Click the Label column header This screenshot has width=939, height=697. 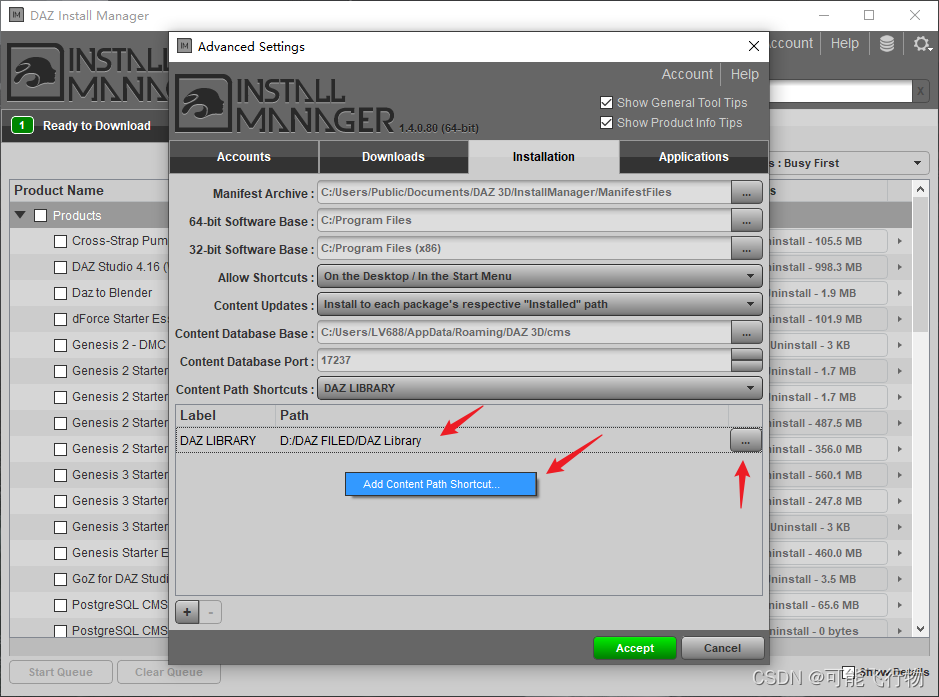click(225, 416)
